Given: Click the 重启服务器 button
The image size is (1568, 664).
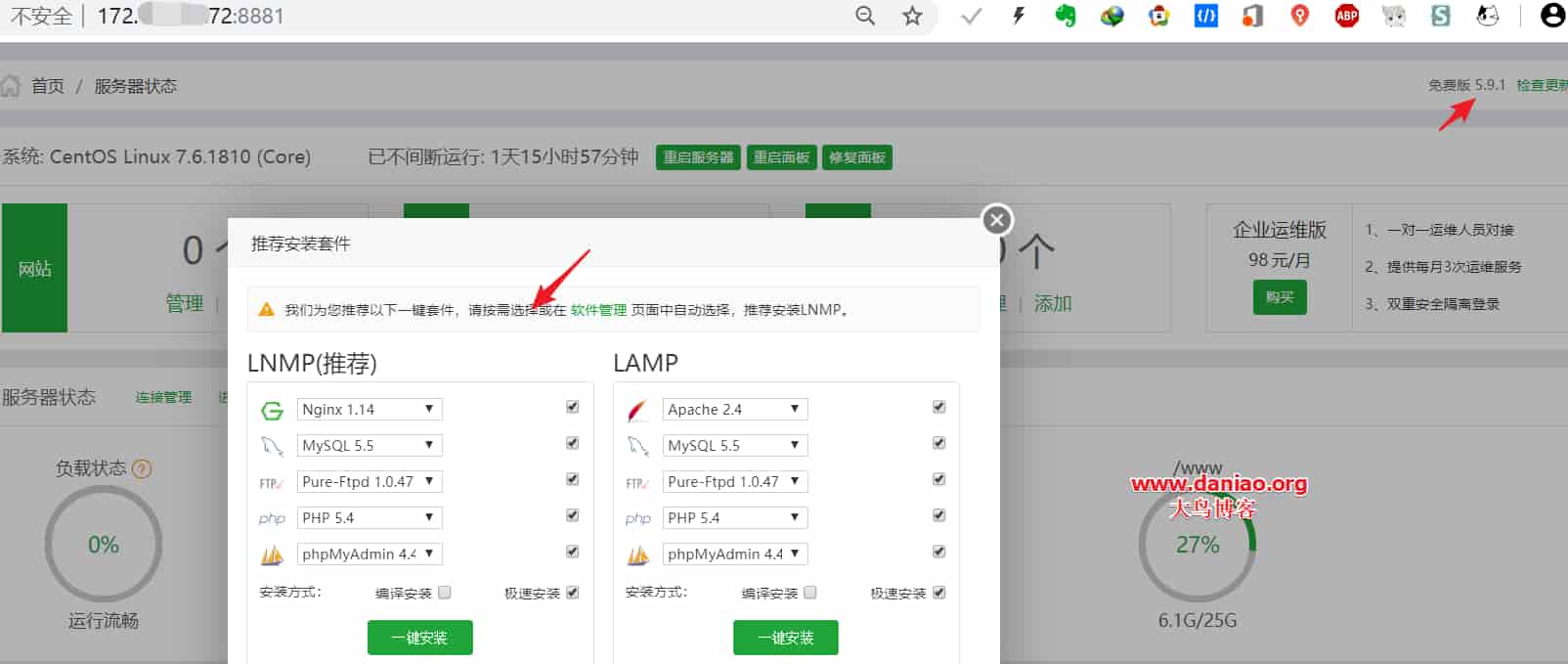Looking at the screenshot, I should coord(698,157).
